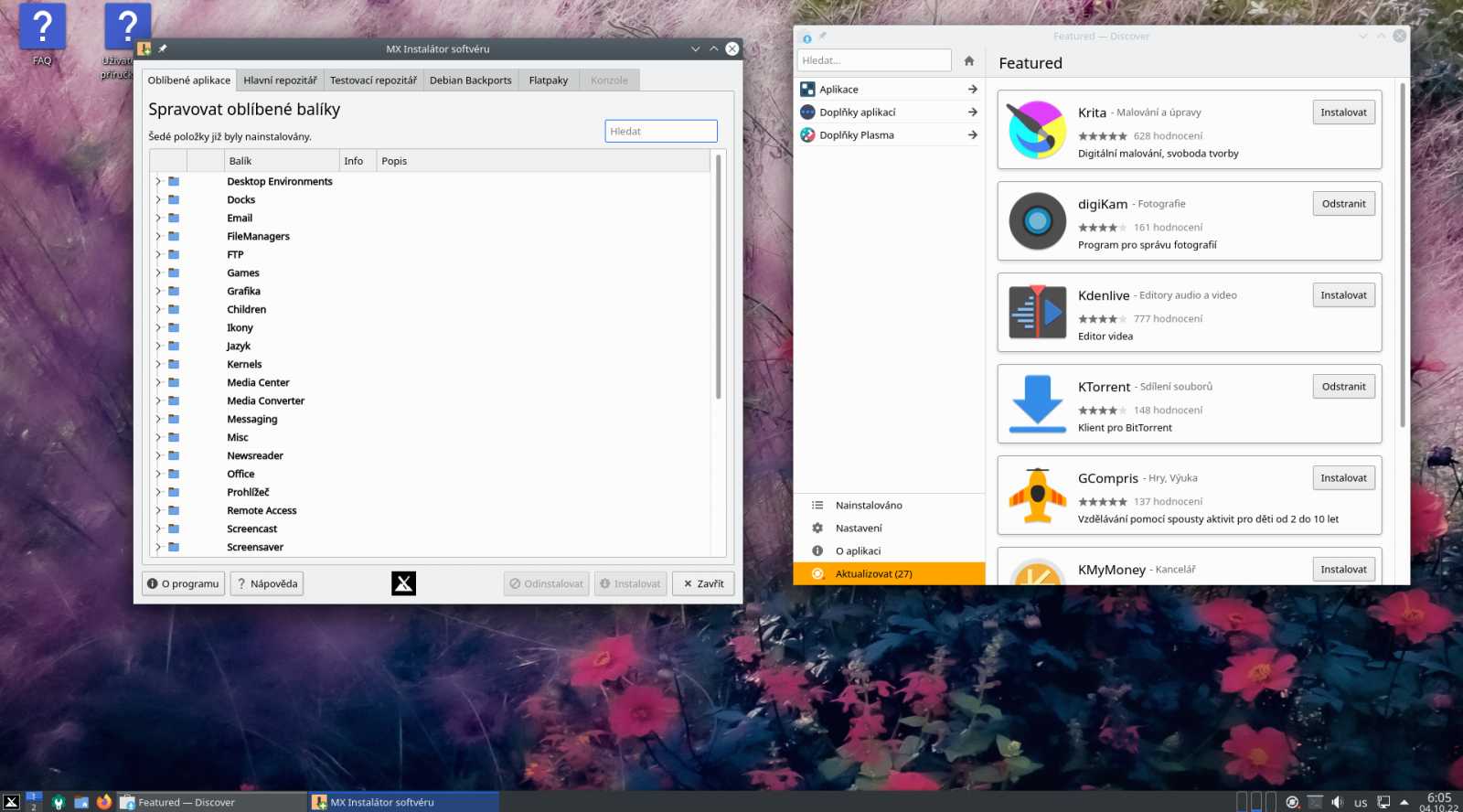The height and width of the screenshot is (812, 1463).
Task: Click the virtual desktop pager in the taskbar
Action: (33, 802)
